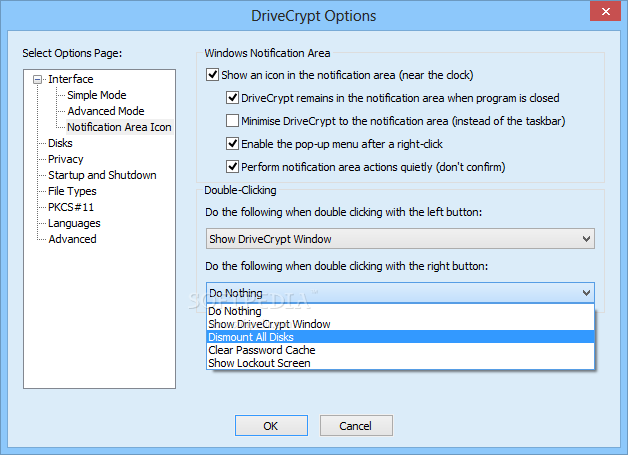This screenshot has width=628, height=455.
Task: Open the left button double-click action dropdown
Action: [x=400, y=239]
